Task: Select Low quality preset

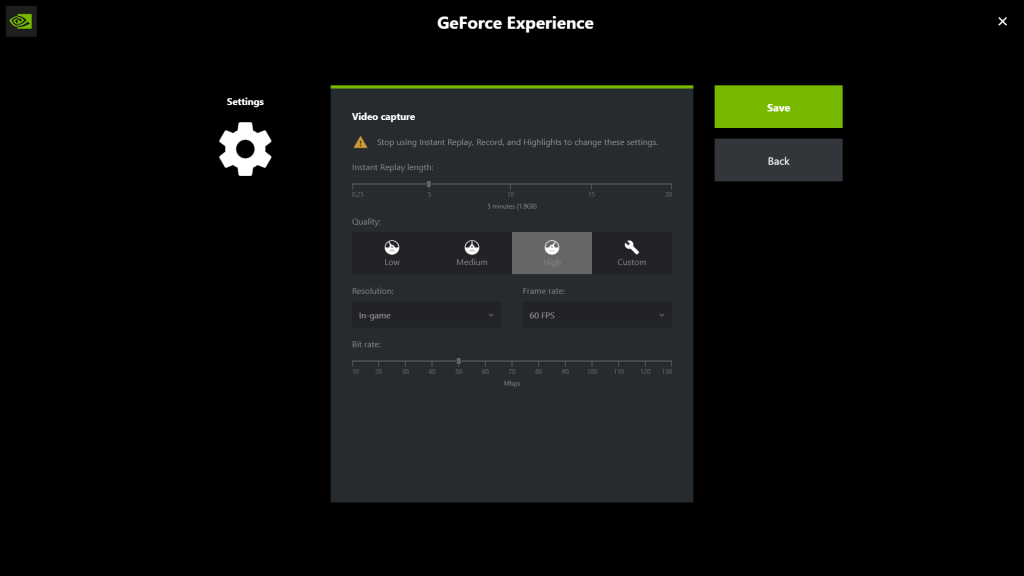Action: 392,253
